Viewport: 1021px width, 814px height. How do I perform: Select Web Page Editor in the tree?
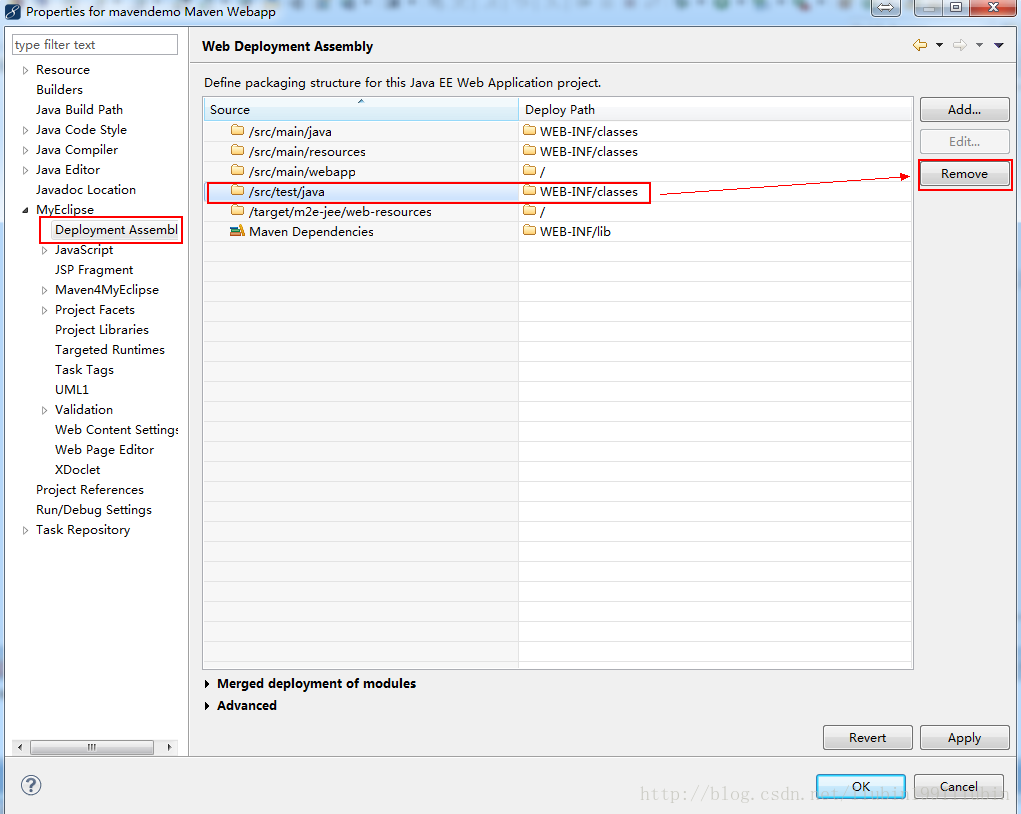[104, 450]
